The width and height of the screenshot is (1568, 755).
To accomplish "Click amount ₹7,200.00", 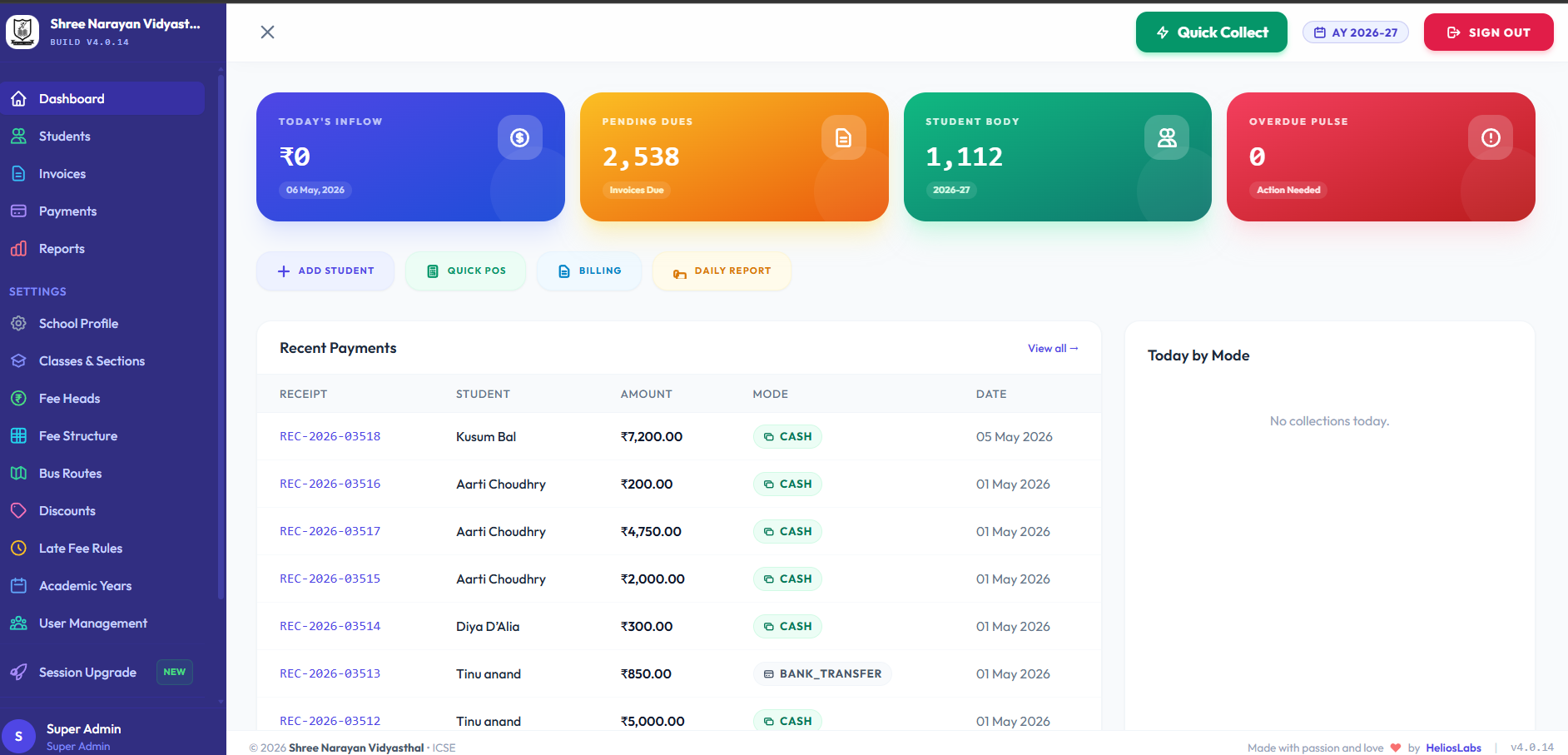I will 652,436.
